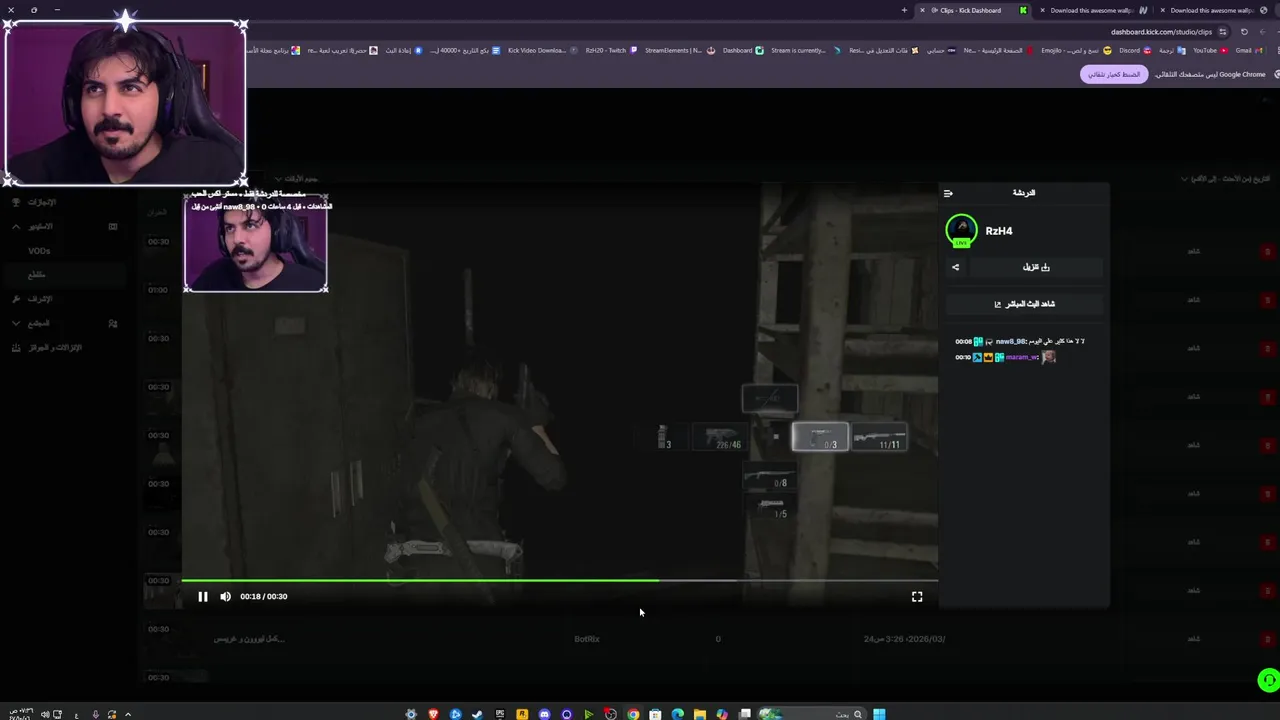Open Settings gear from taskbar

click(411, 713)
